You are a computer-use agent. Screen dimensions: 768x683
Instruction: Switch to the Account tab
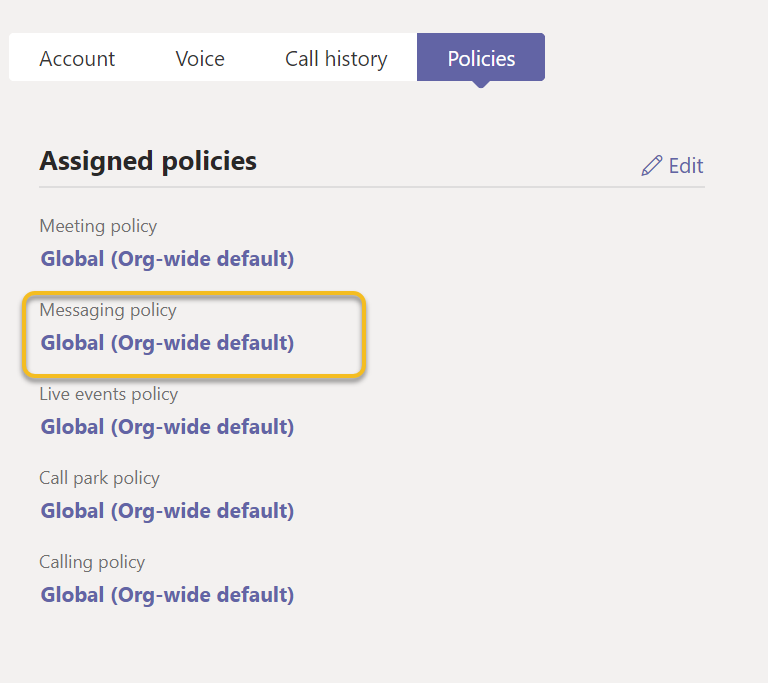click(x=77, y=59)
